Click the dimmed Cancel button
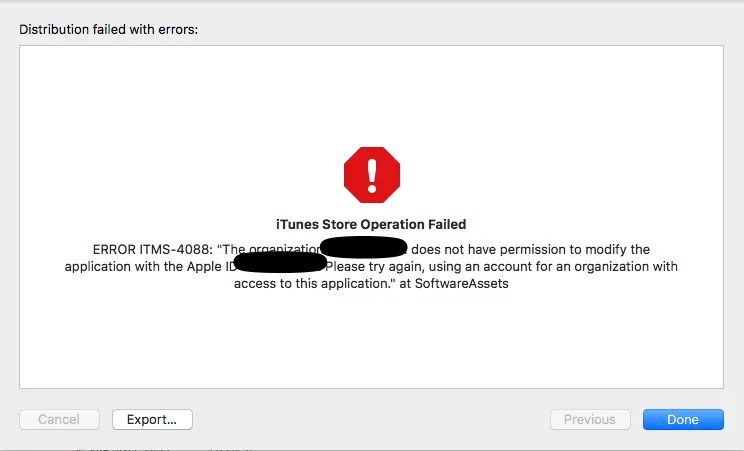Viewport: 744px width, 451px height. click(59, 420)
